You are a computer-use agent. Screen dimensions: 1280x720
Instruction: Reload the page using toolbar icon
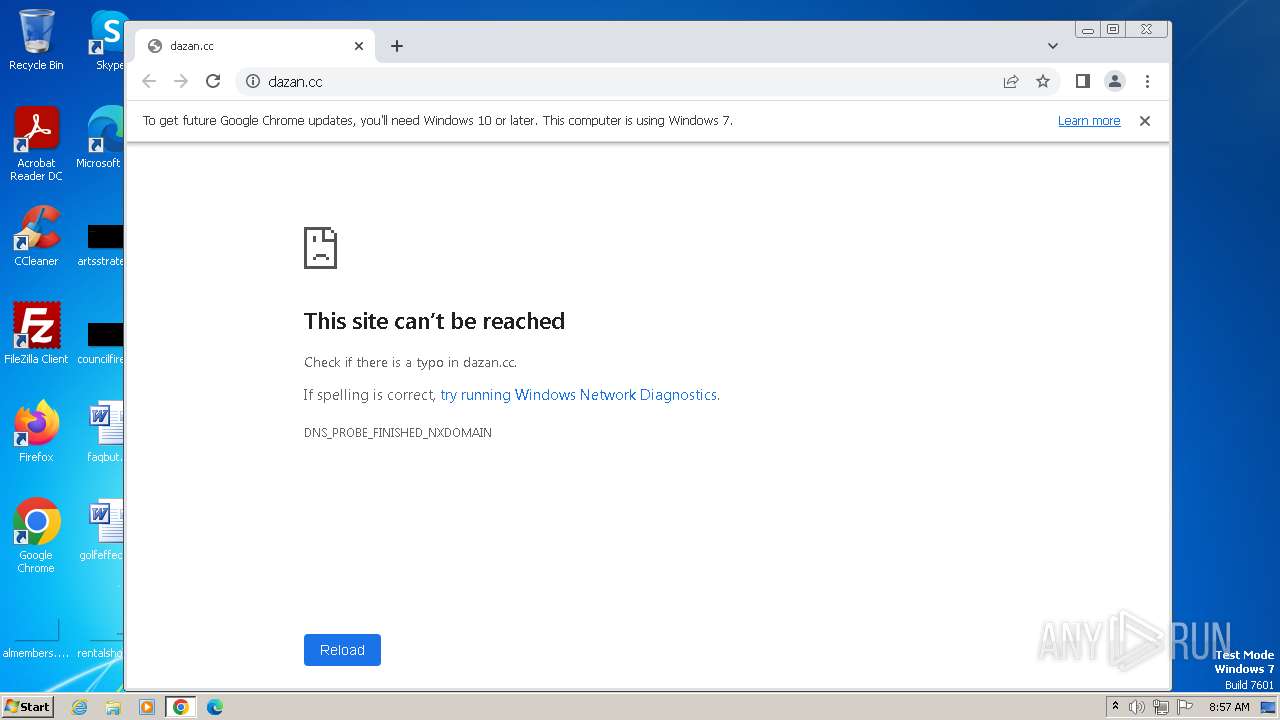pyautogui.click(x=213, y=82)
